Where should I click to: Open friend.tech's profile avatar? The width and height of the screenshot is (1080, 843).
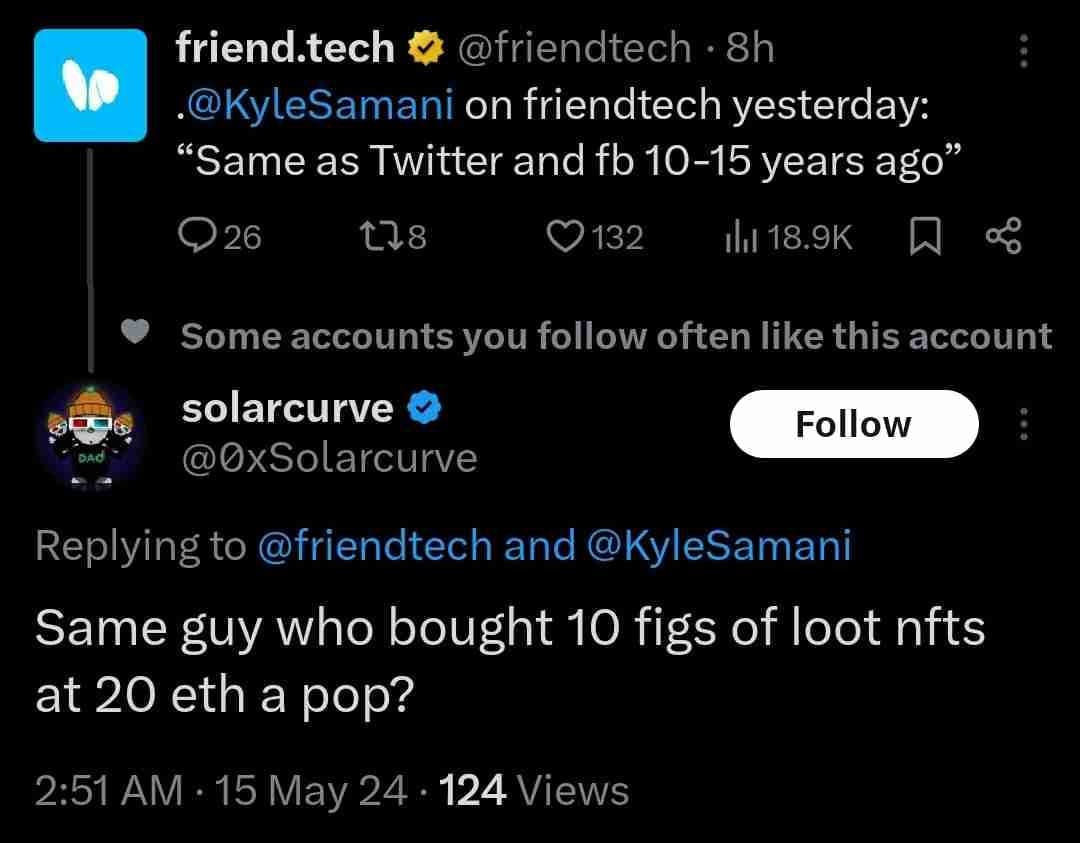point(91,85)
